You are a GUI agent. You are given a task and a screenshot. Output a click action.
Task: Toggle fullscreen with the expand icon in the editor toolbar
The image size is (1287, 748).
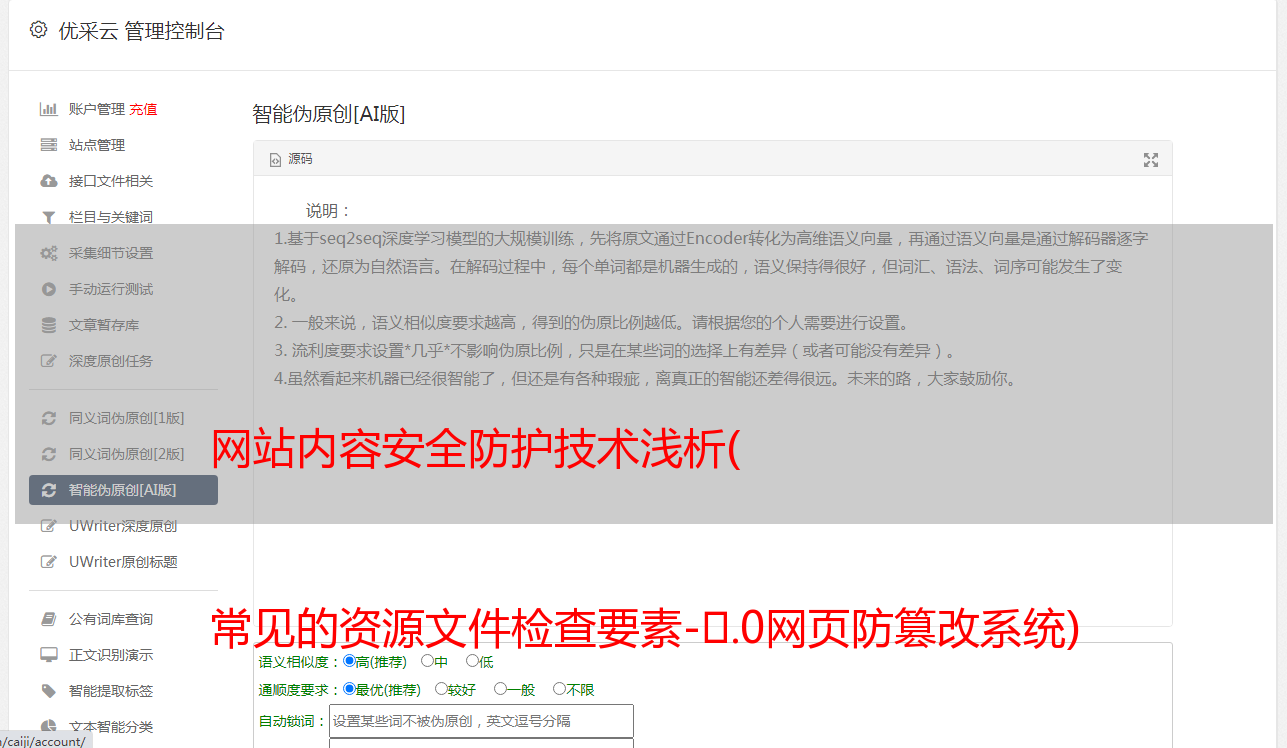coord(1151,160)
